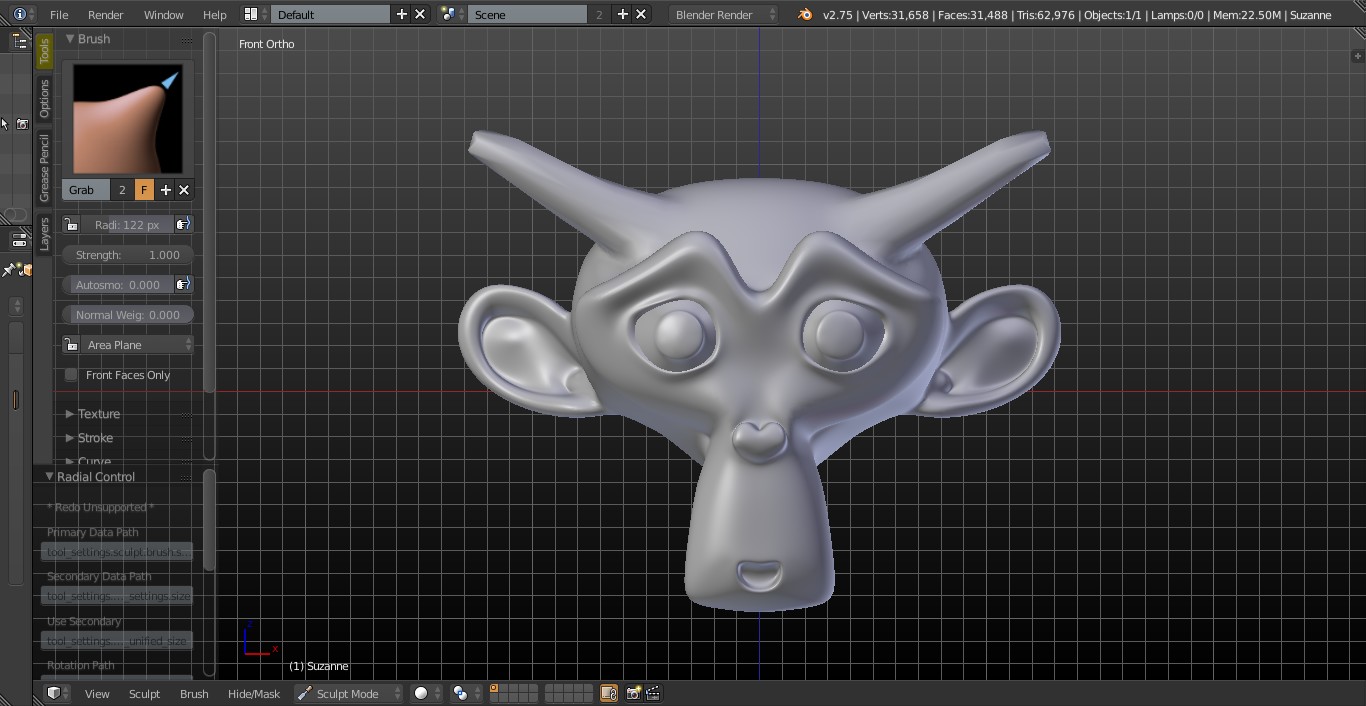This screenshot has width=1366, height=706.
Task: Click the scene user count 2
Action: [599, 14]
